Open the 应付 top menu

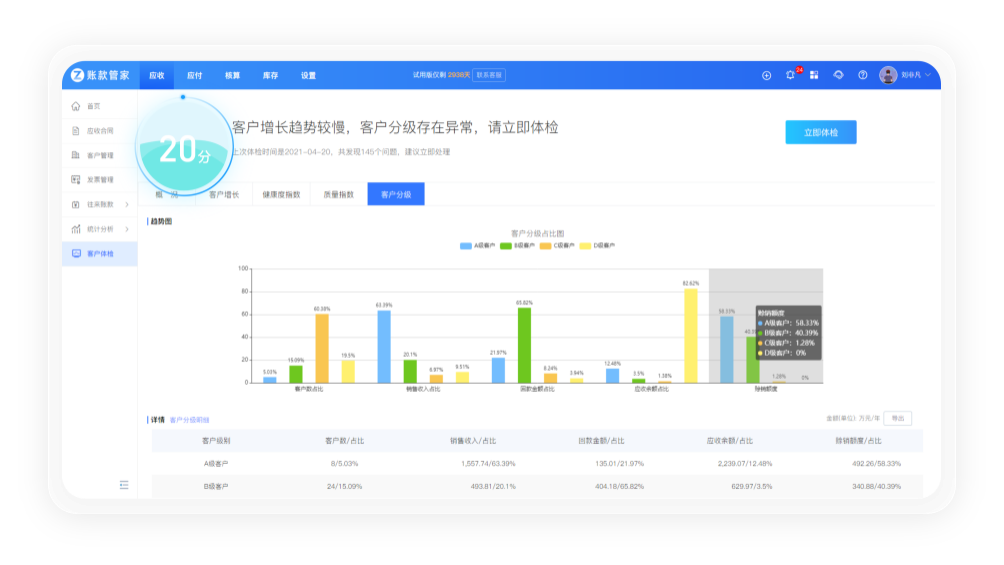point(194,75)
